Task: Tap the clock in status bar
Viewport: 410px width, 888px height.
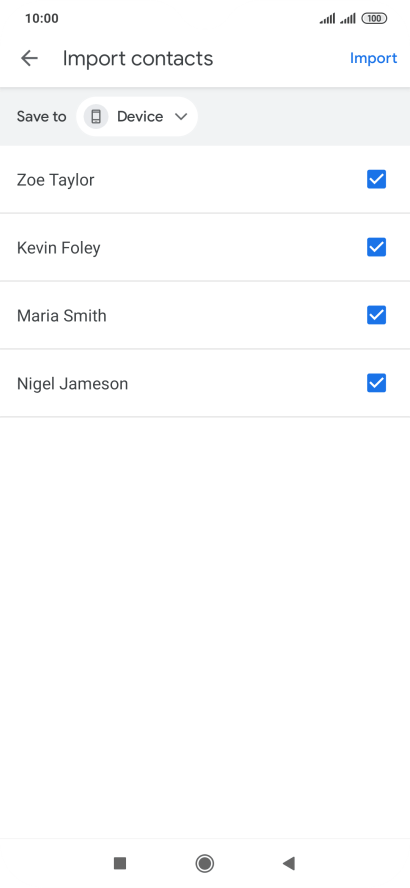Action: 41,19
